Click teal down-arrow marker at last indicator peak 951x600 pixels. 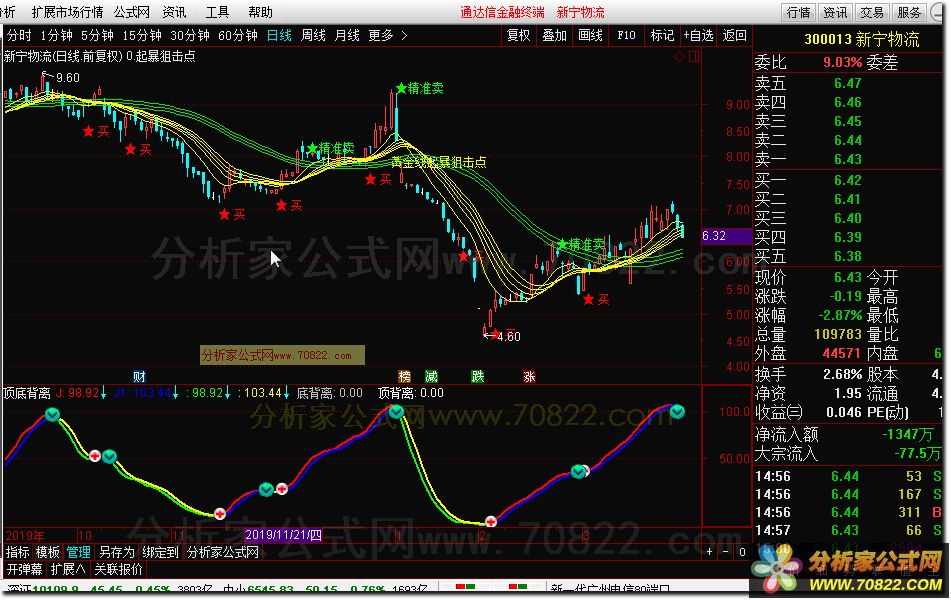(677, 412)
